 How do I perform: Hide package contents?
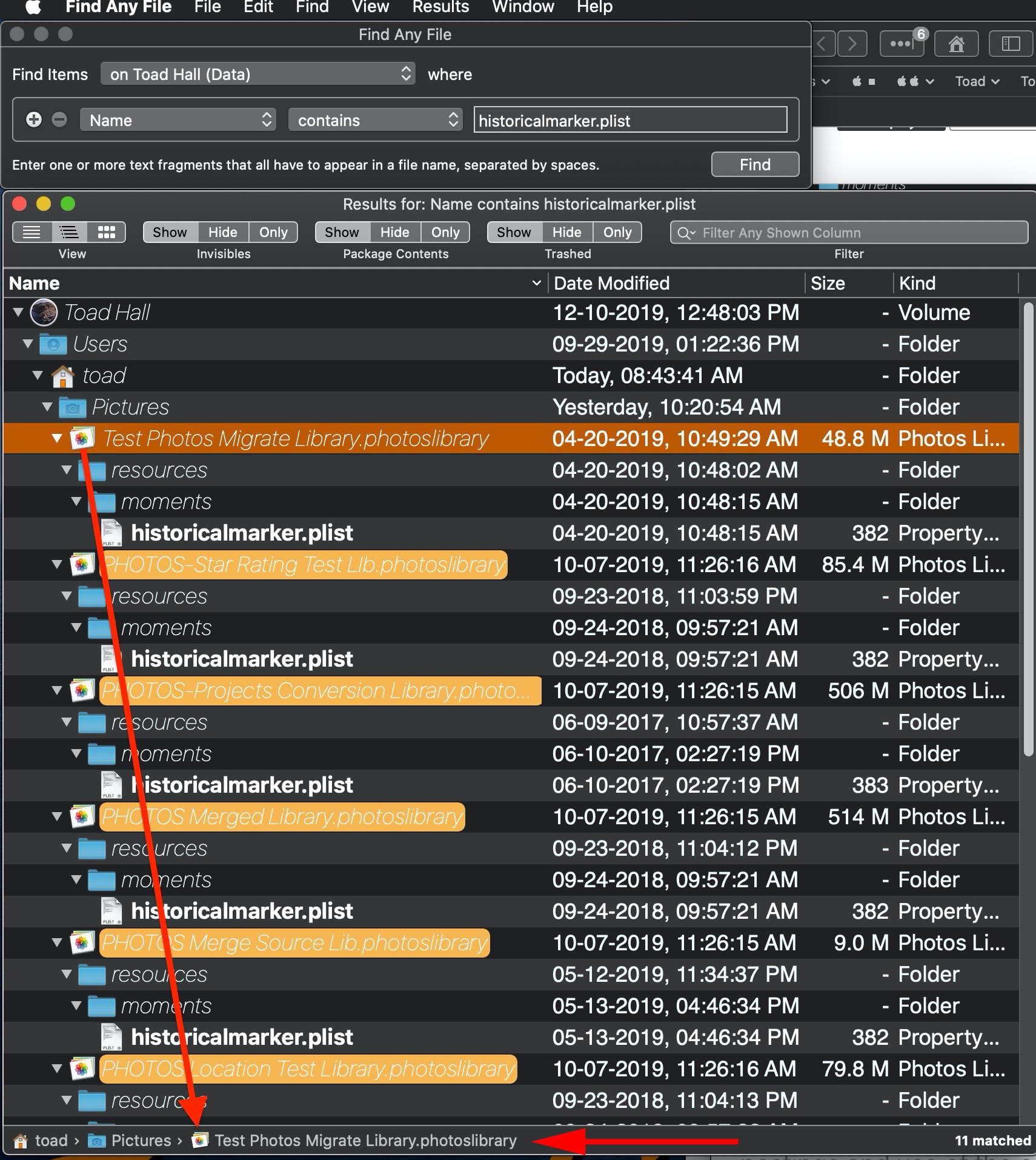[x=395, y=232]
